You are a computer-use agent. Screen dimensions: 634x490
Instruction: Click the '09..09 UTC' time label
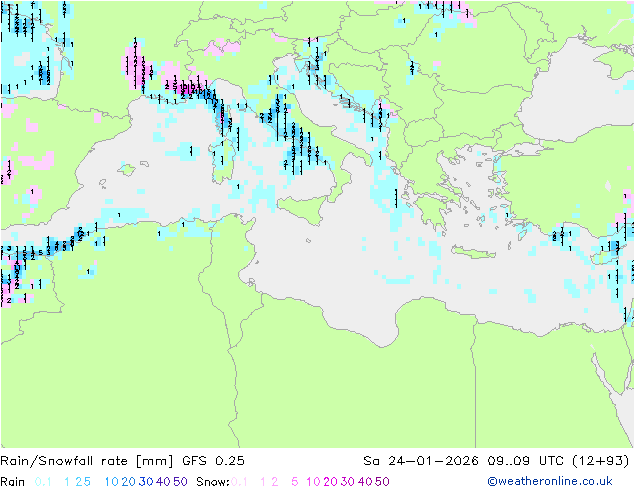[525, 461]
